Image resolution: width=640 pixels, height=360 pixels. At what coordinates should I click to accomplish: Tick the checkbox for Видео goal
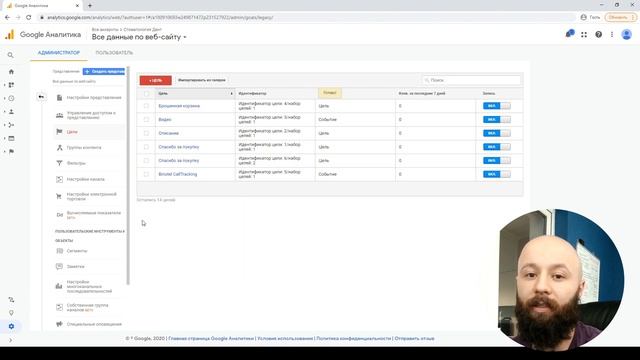146,120
